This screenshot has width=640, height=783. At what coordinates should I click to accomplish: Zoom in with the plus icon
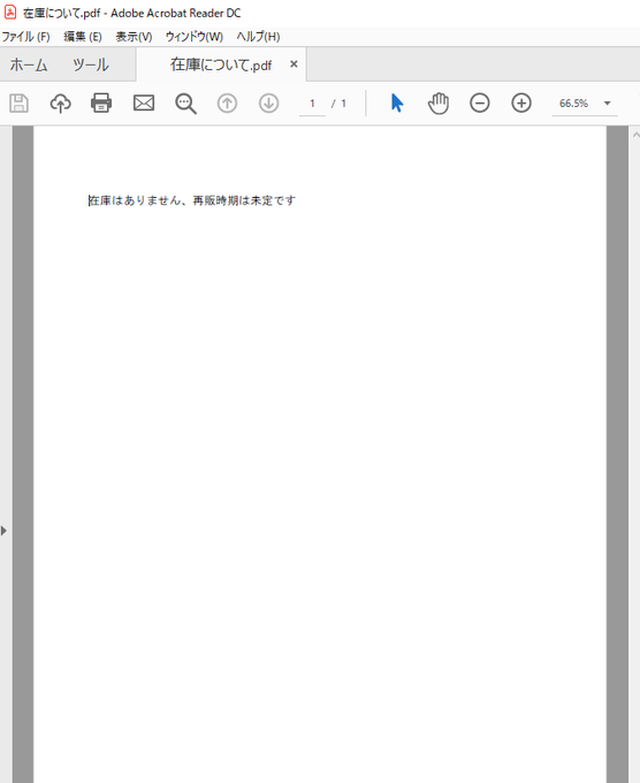coord(521,103)
